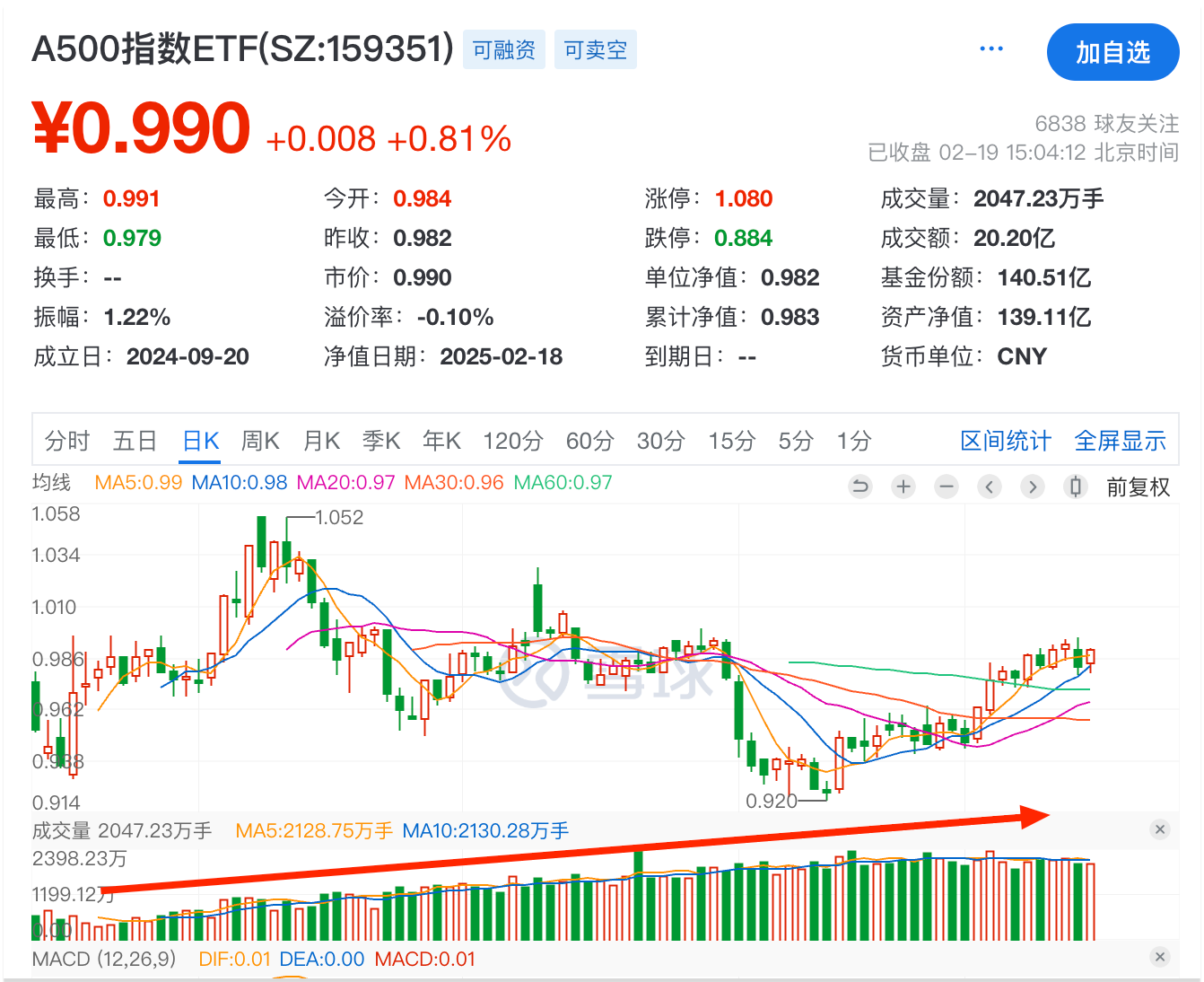Viewport: 1204px width, 982px height.
Task: Close the MACD indicator panel
Action: click(x=1160, y=957)
